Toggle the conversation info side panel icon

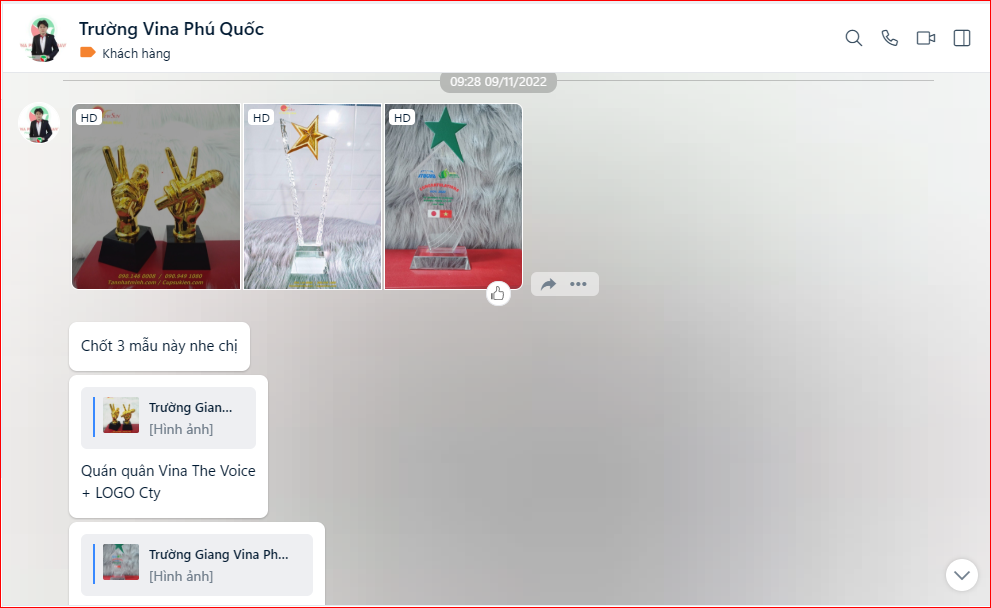click(962, 38)
